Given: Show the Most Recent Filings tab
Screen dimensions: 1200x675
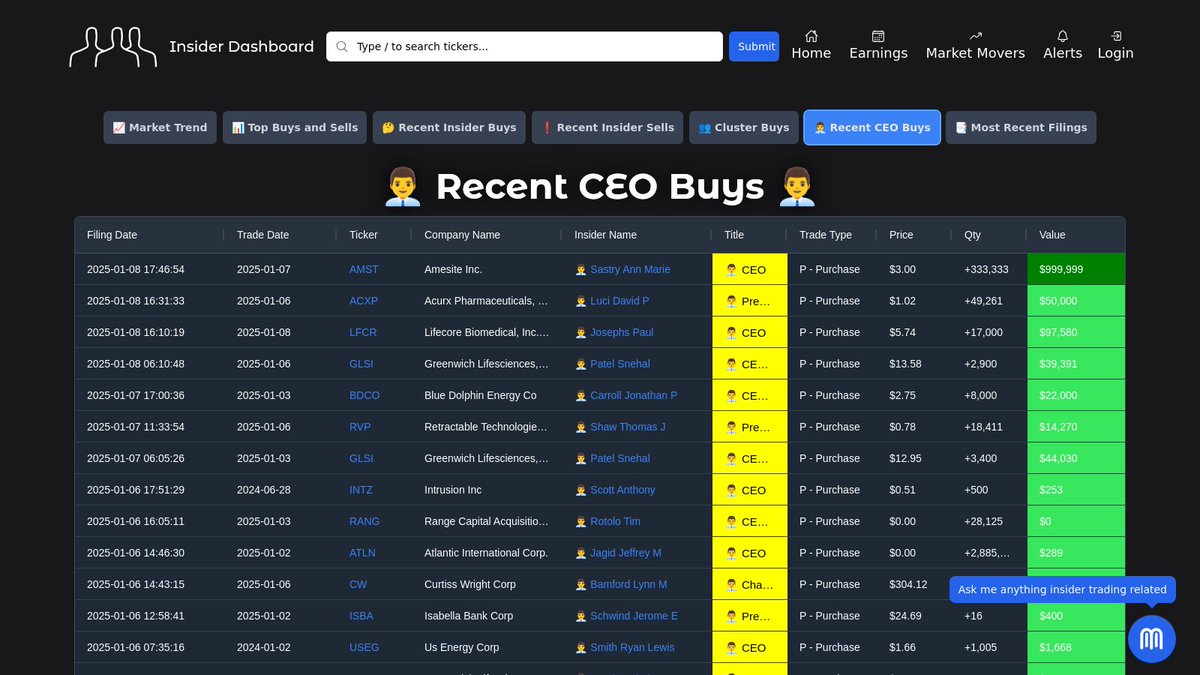Looking at the screenshot, I should (1021, 127).
